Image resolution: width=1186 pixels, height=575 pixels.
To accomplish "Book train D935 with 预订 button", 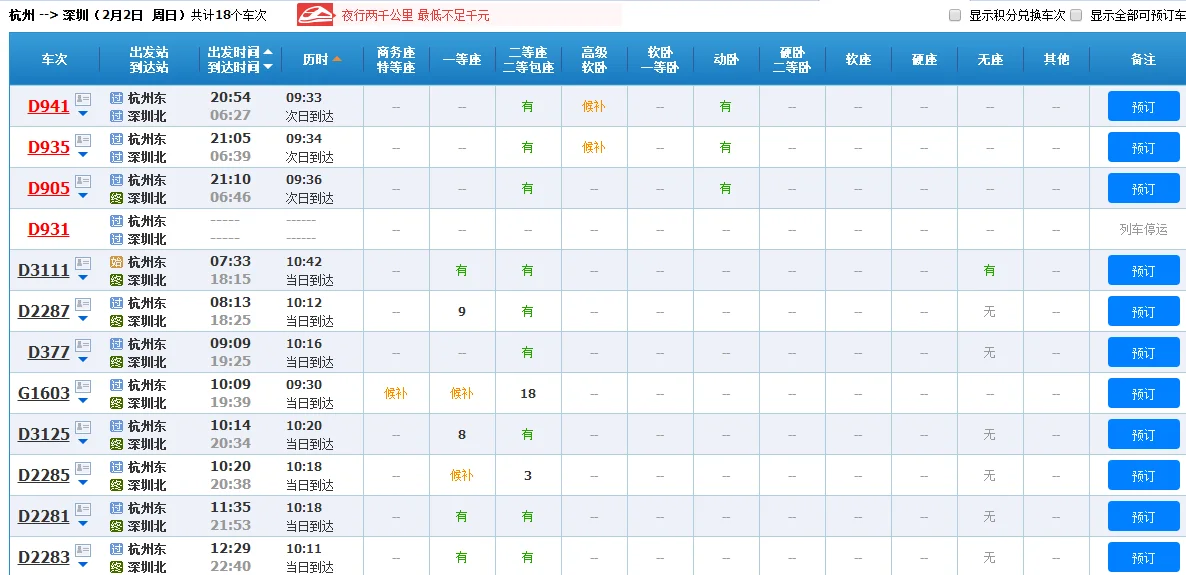I will (1144, 148).
